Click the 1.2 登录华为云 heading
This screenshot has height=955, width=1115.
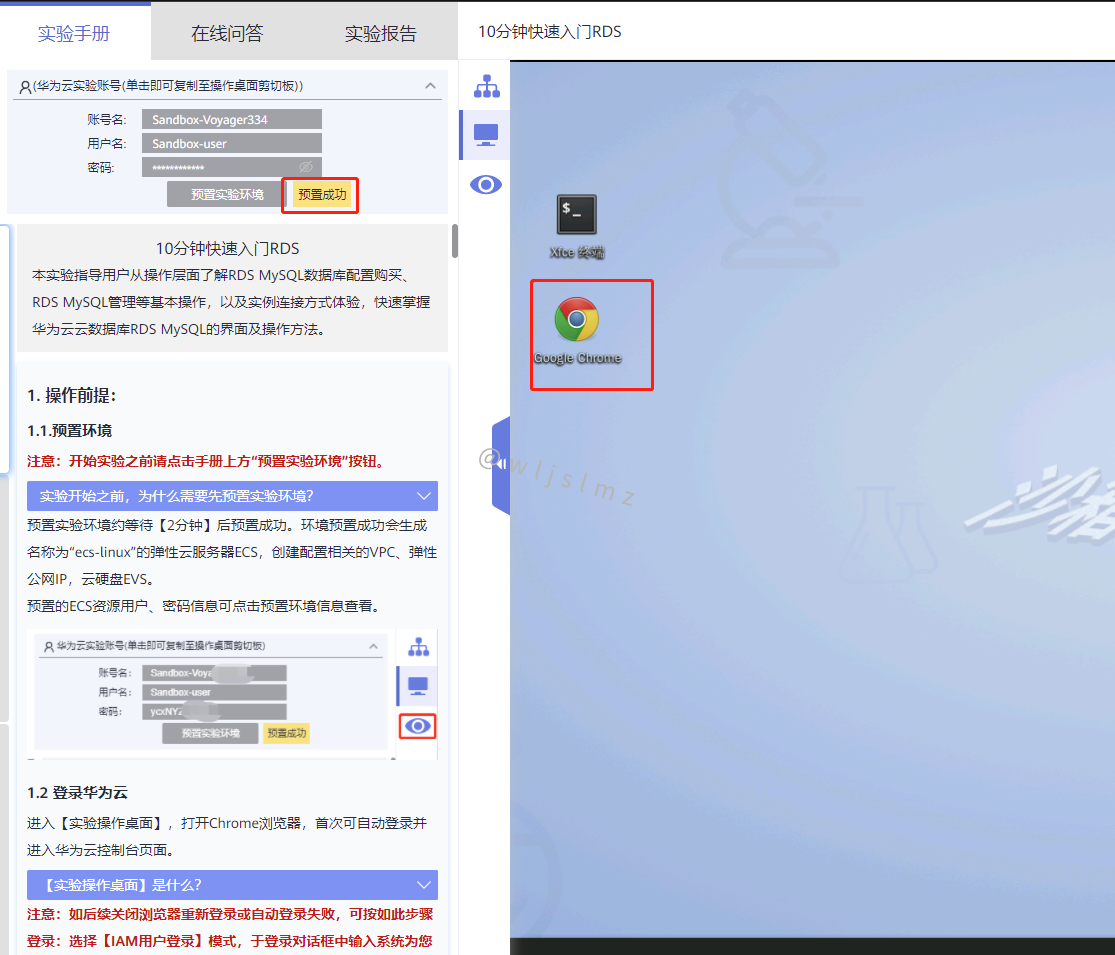click(x=78, y=792)
